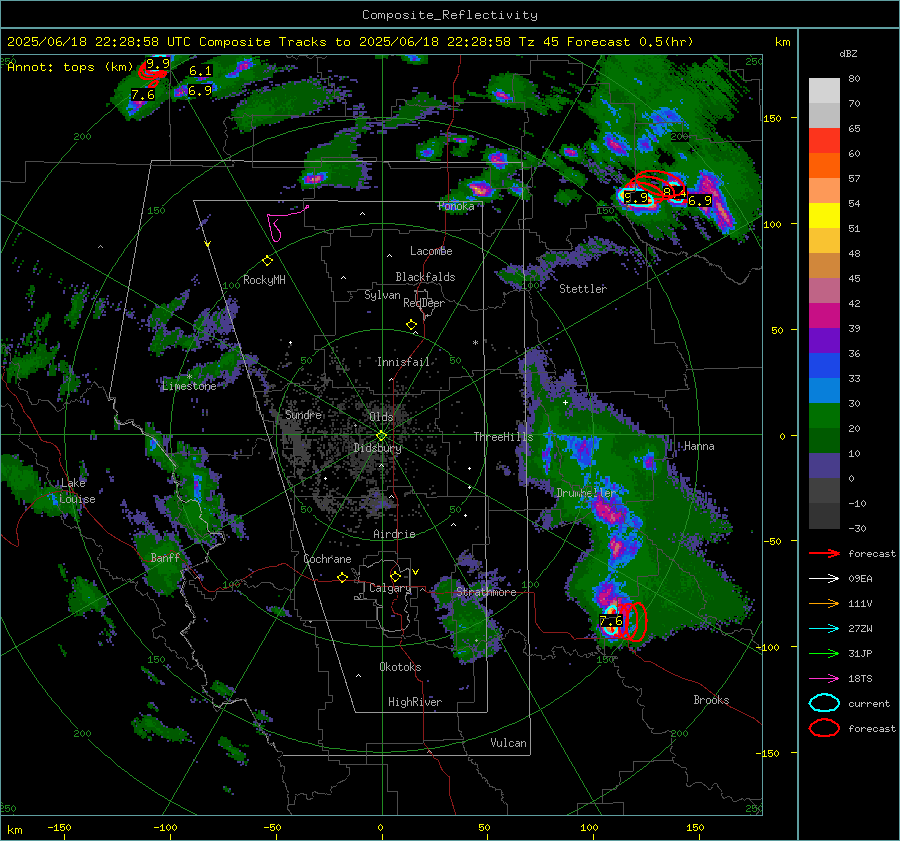Click the green 31JP arrow legend icon
Screen dimensions: 900x841
tap(824, 653)
